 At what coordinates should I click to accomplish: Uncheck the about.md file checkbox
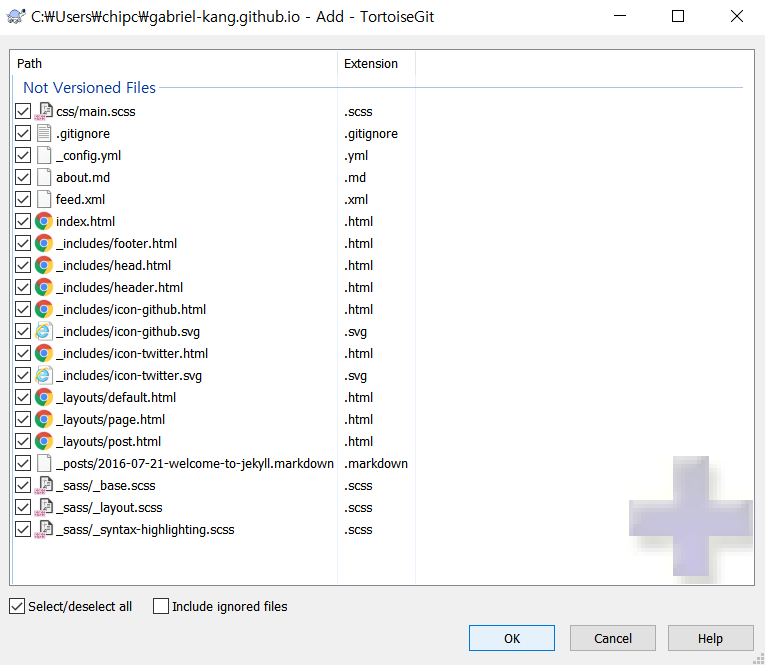click(x=23, y=178)
